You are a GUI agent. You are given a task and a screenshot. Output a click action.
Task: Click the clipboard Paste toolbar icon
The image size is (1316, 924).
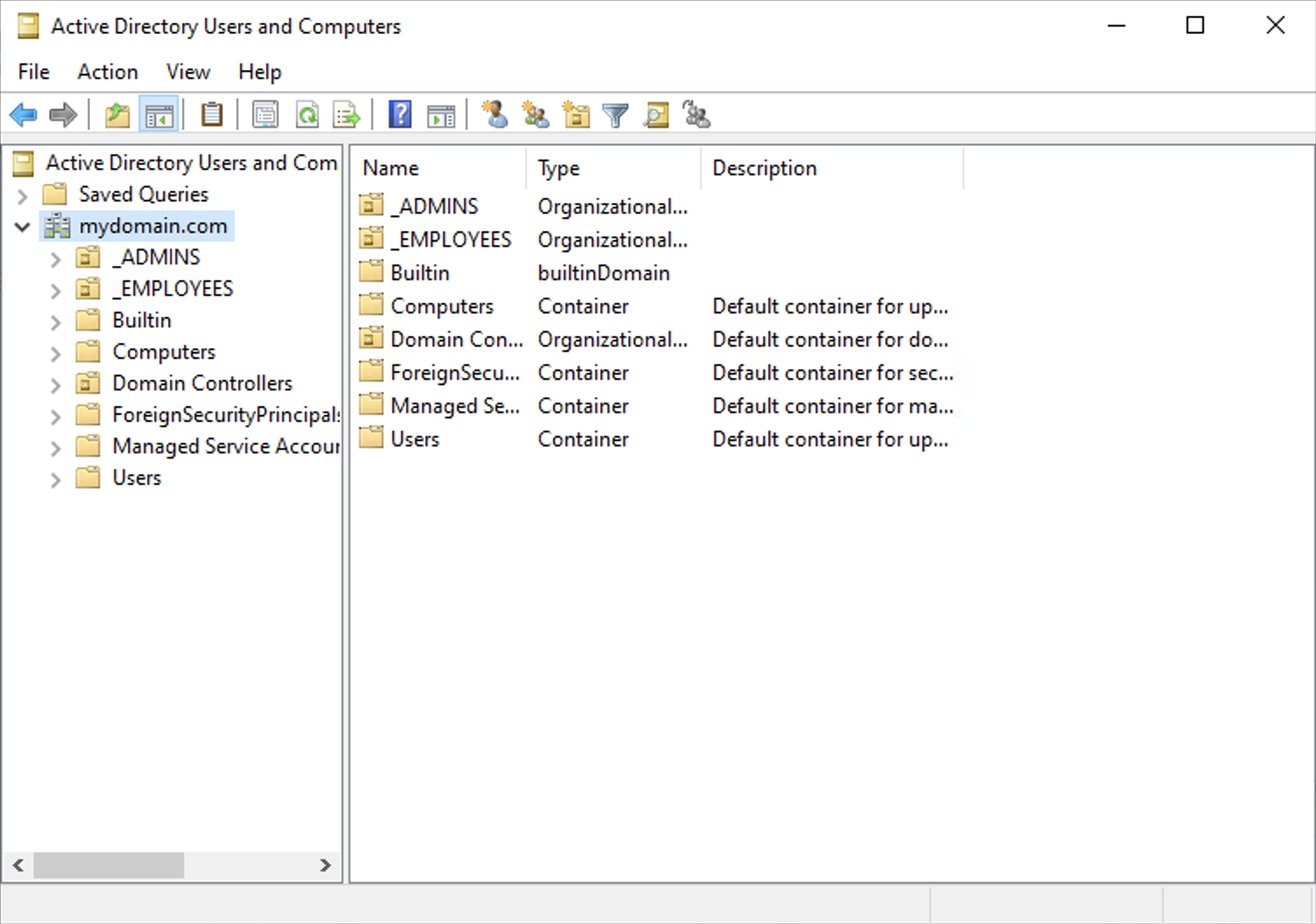(x=212, y=115)
